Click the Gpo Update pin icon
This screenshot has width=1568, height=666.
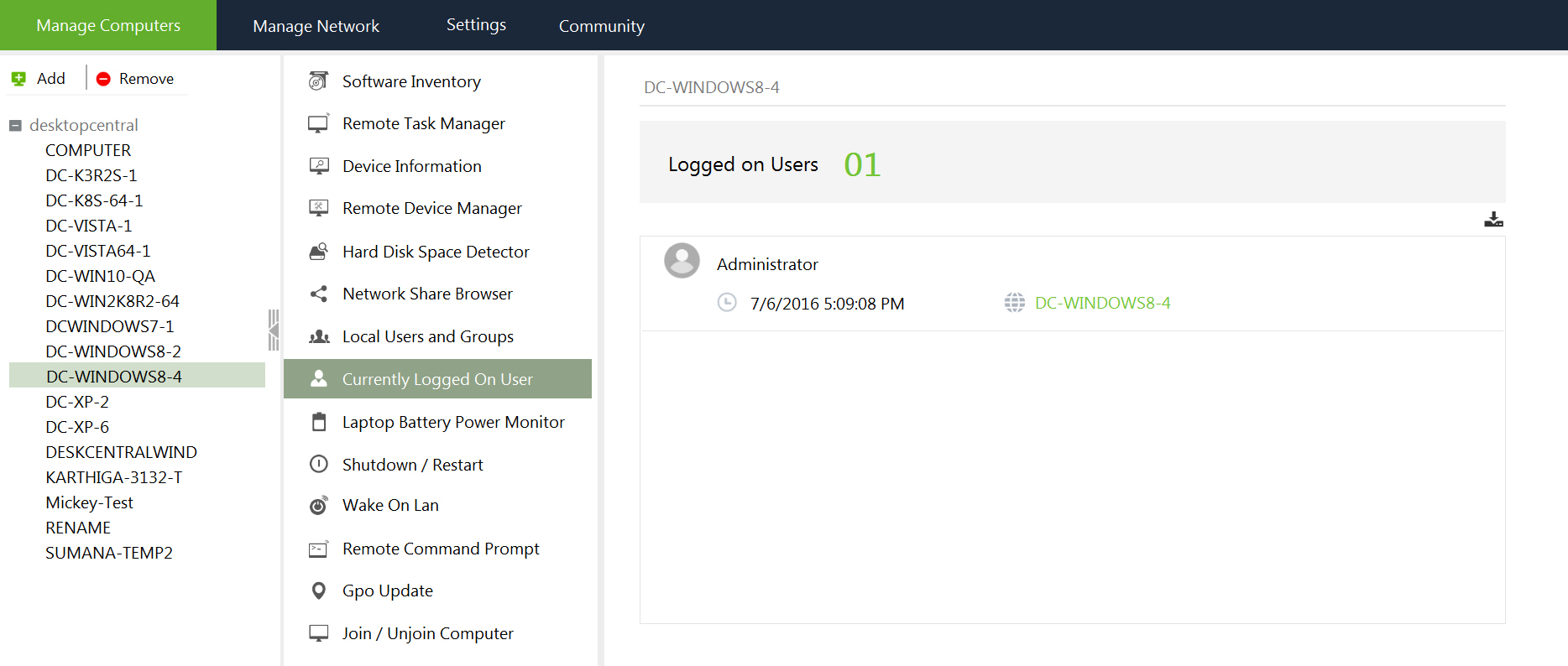pos(319,591)
